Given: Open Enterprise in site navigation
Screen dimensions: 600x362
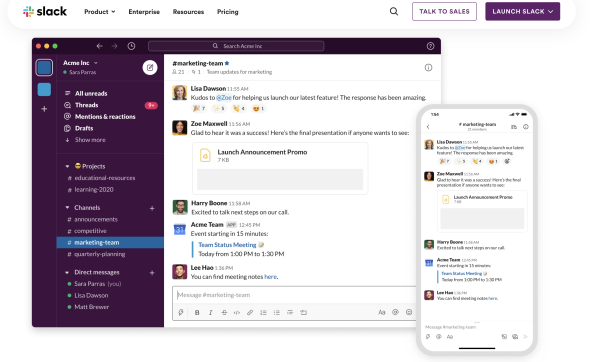Looking at the screenshot, I should pyautogui.click(x=144, y=12).
